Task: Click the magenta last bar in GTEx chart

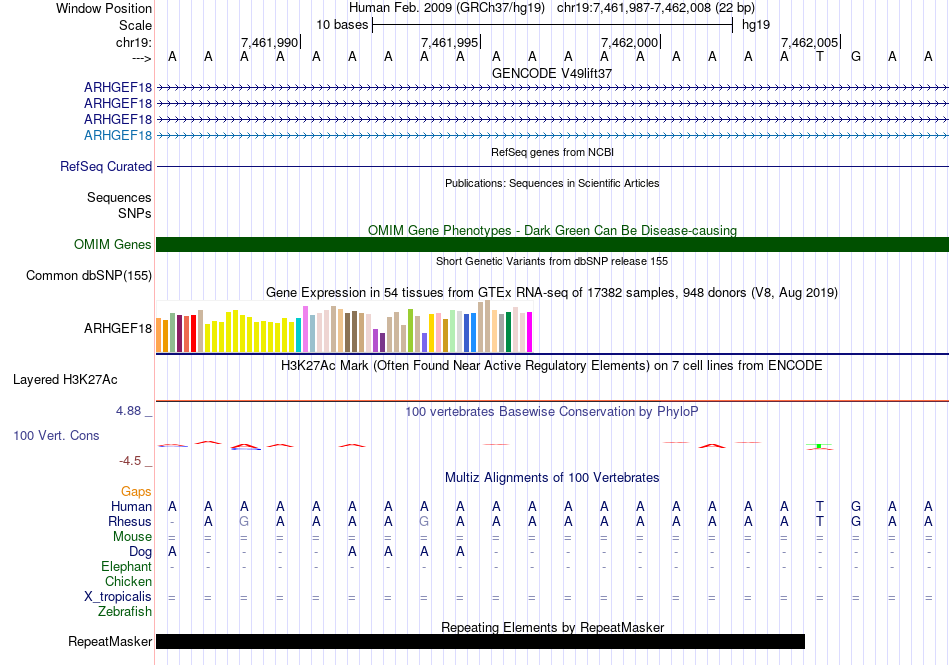Action: click(x=529, y=332)
